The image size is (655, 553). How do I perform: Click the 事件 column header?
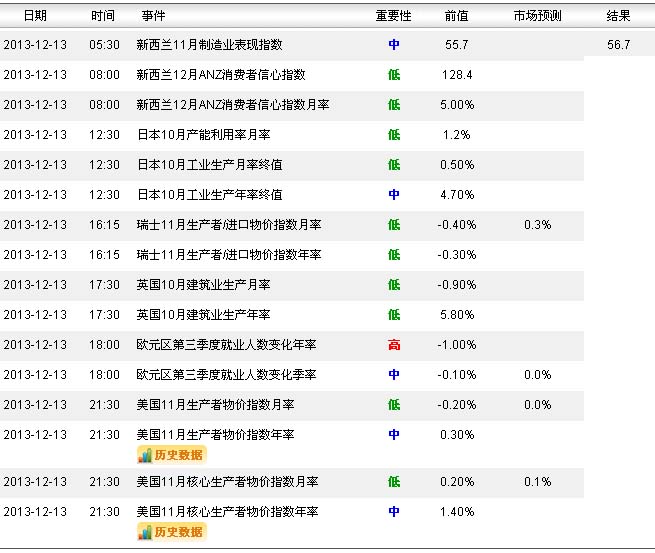coord(153,16)
